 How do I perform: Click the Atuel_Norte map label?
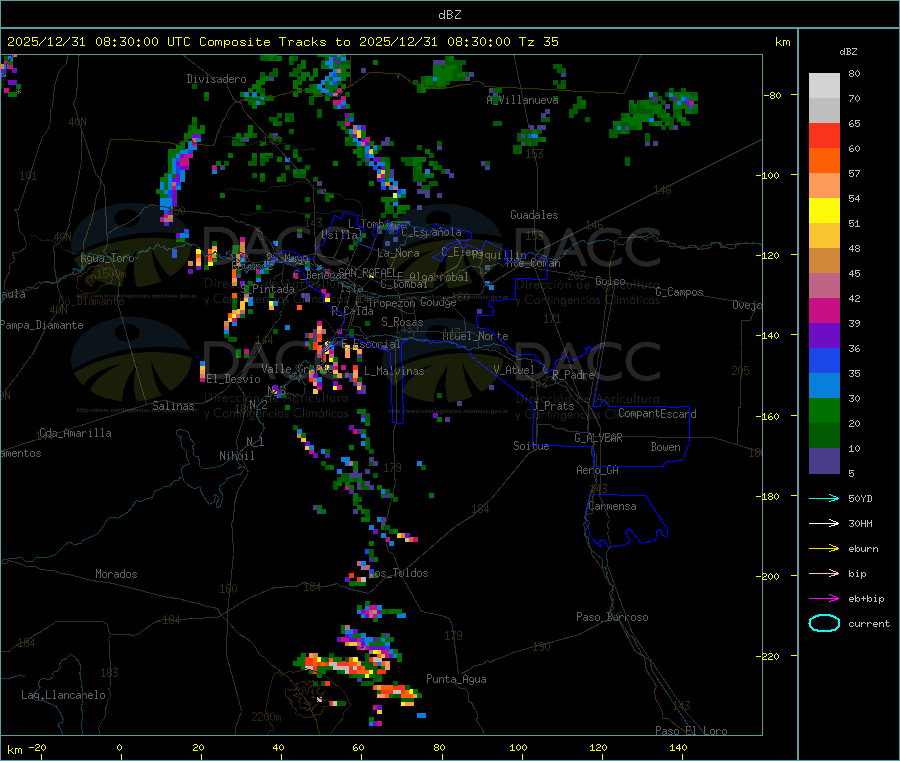tap(475, 336)
